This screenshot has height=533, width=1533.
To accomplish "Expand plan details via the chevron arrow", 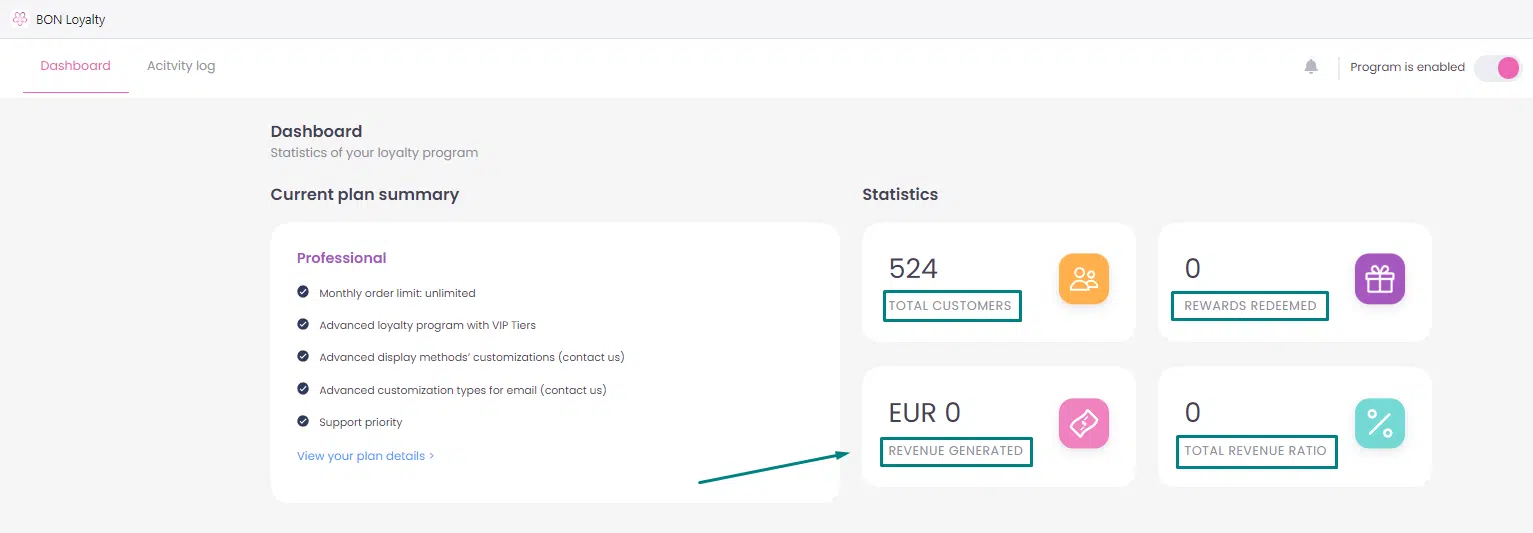I will coord(431,456).
